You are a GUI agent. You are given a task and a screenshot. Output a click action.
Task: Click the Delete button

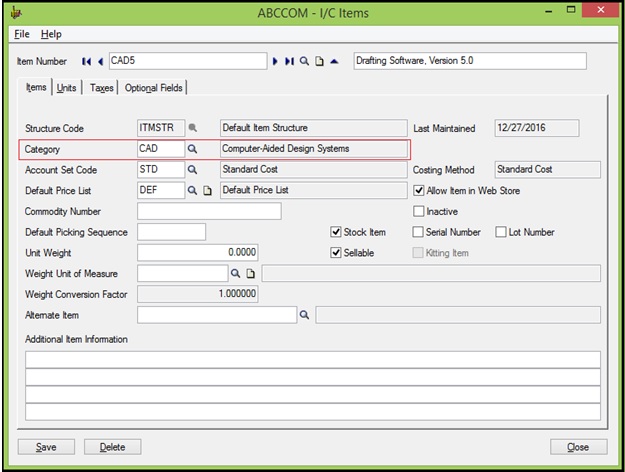[x=112, y=447]
